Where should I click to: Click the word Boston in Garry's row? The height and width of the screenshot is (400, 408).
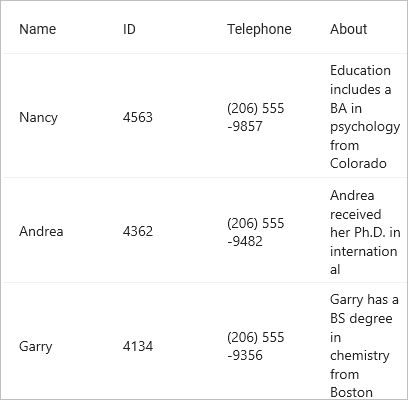pos(351,392)
